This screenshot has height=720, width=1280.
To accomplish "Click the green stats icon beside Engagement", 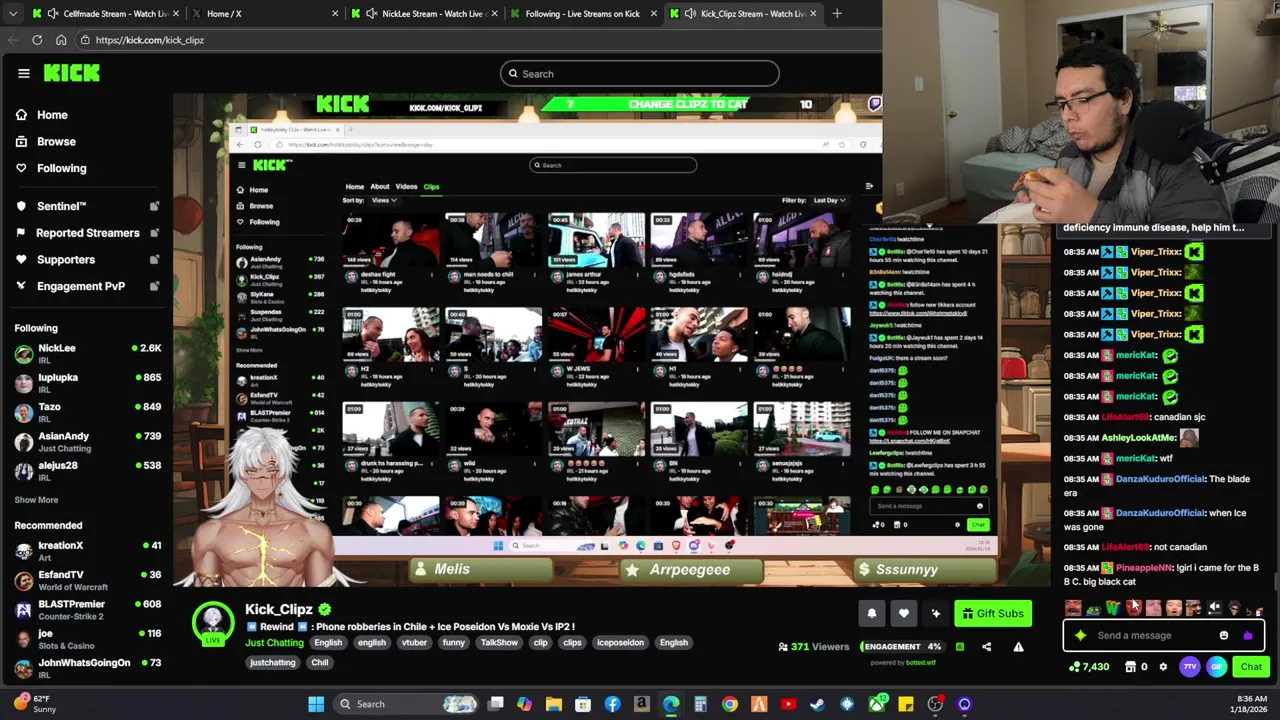I will pyautogui.click(x=959, y=647).
